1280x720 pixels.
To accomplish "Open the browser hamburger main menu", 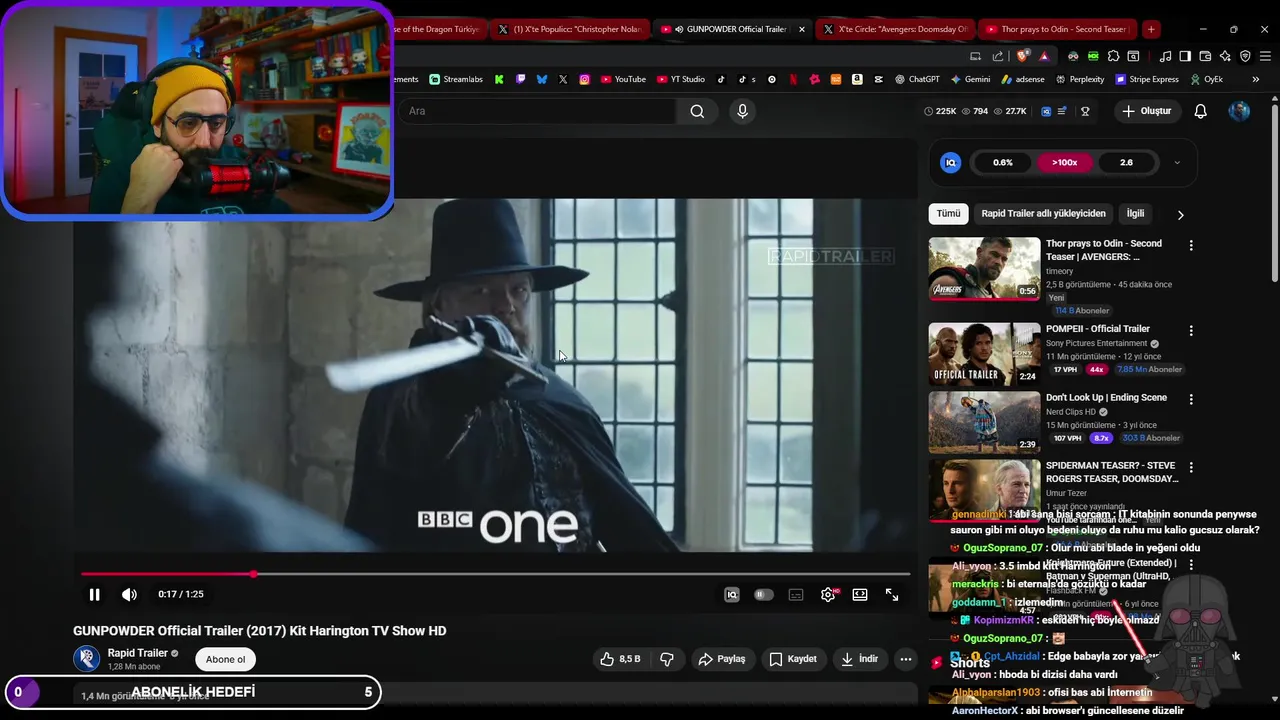I will 1265,56.
